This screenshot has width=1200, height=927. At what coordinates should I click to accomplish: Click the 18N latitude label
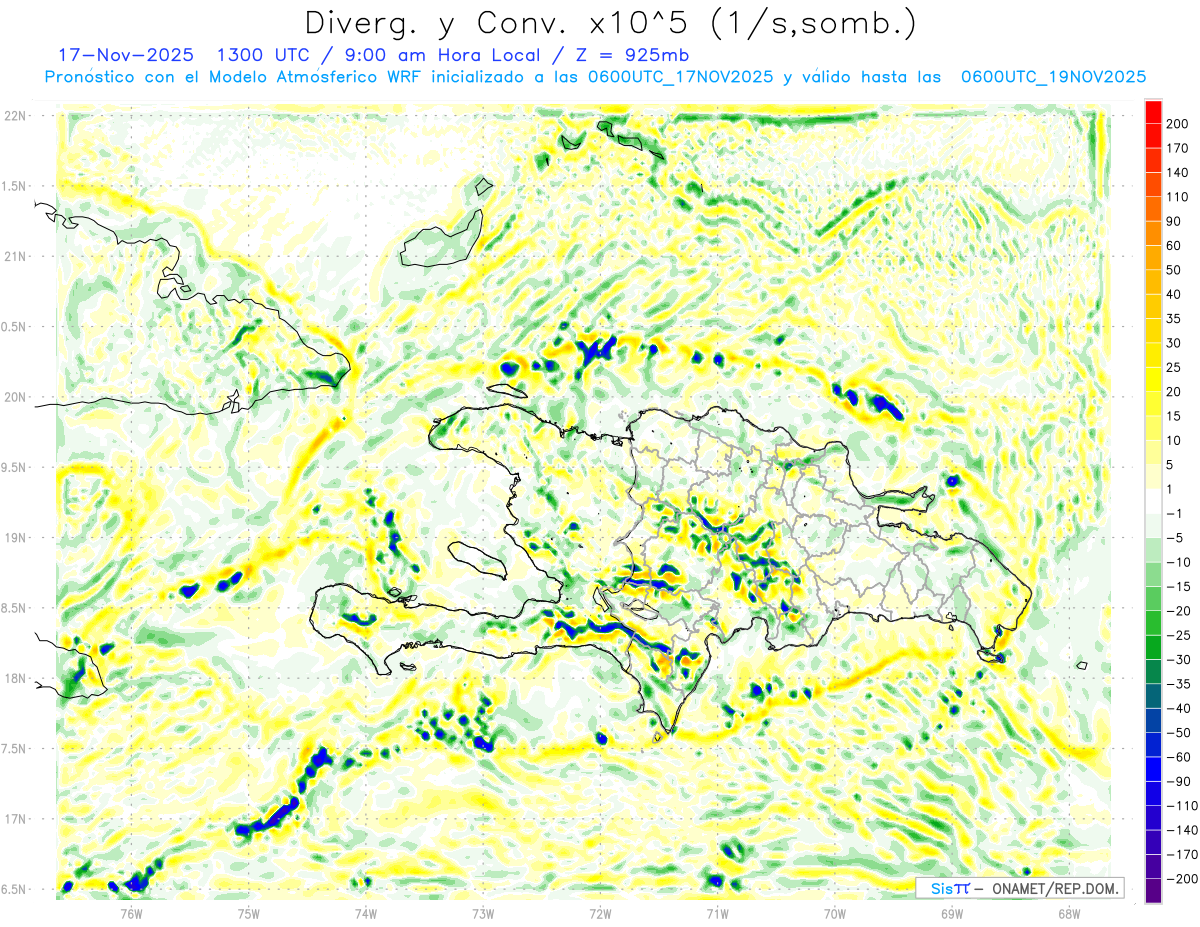point(15,679)
